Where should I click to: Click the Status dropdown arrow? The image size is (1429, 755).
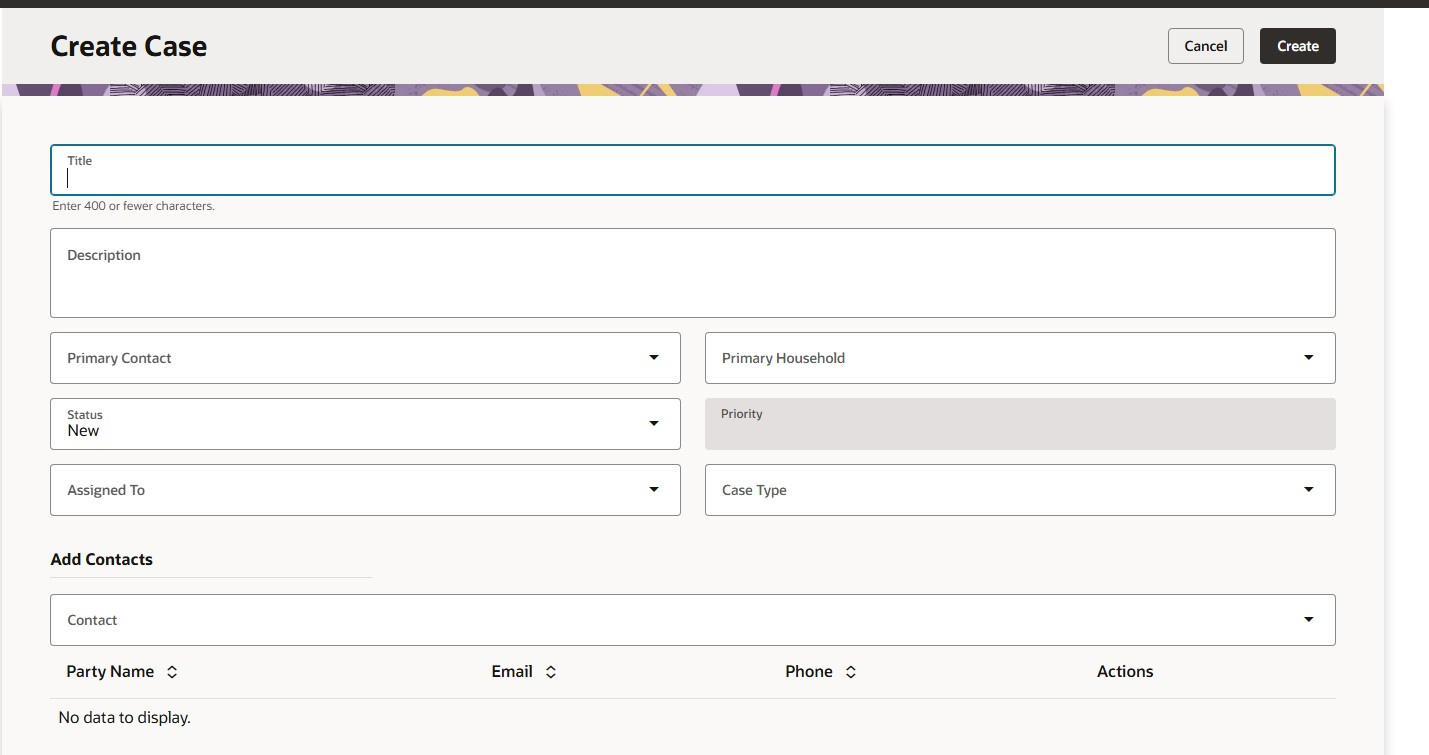pyautogui.click(x=654, y=423)
